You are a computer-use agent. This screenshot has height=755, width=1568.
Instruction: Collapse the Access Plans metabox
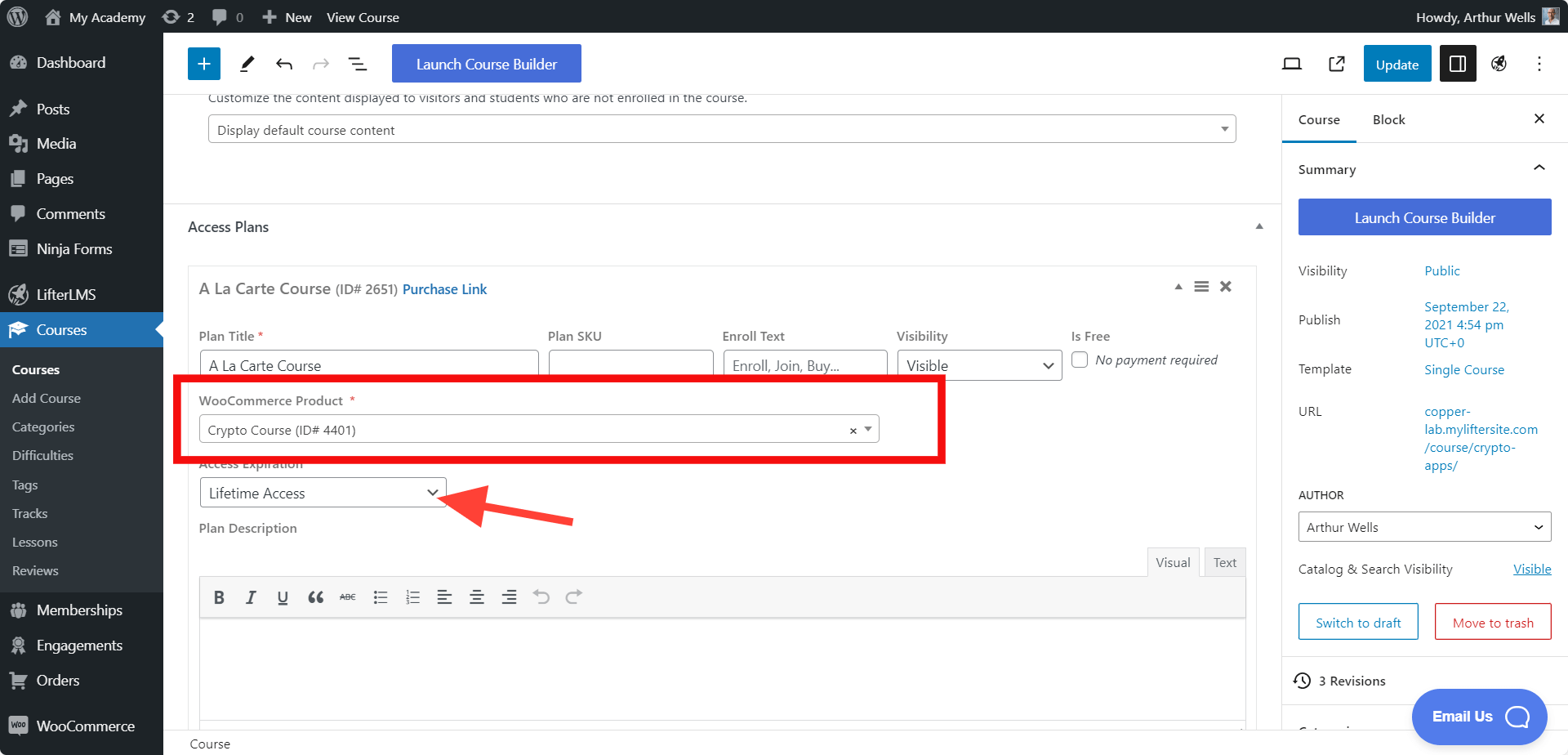coord(1259,227)
